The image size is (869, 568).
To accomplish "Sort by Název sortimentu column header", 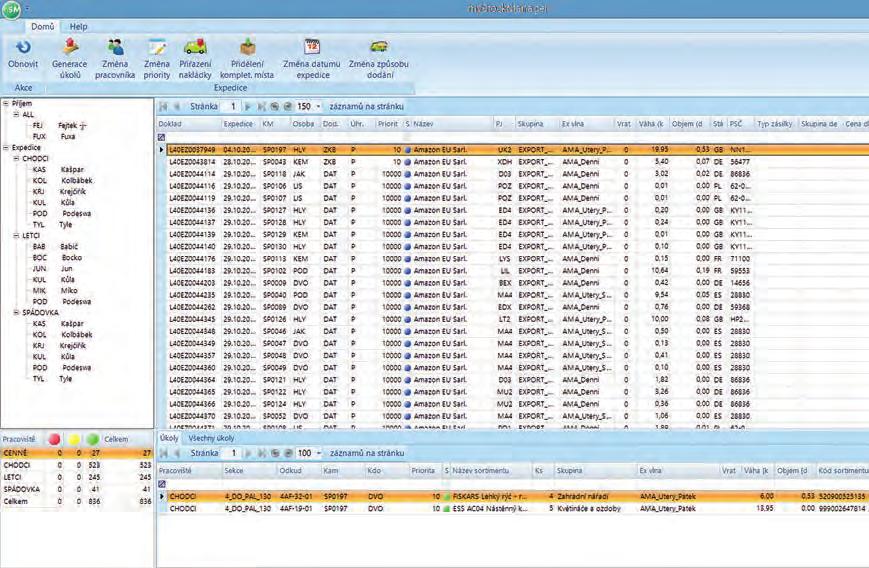I will point(491,471).
